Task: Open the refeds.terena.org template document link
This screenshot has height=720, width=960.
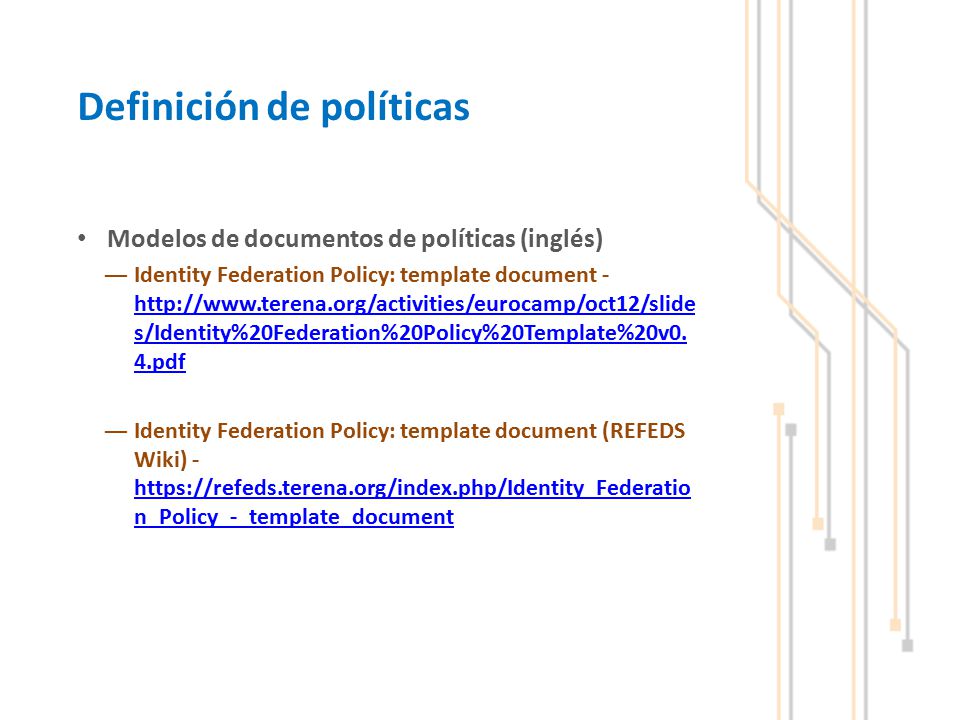Action: [412, 502]
